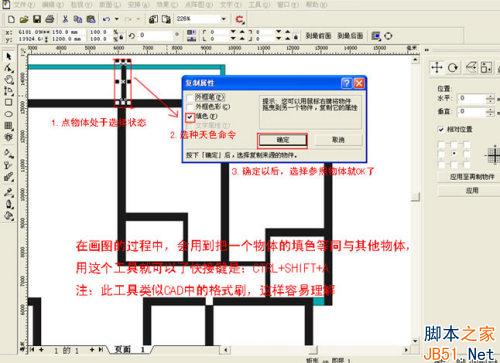500x363 pixels.
Task: Open the 文件 menu
Action: (x=23, y=5)
